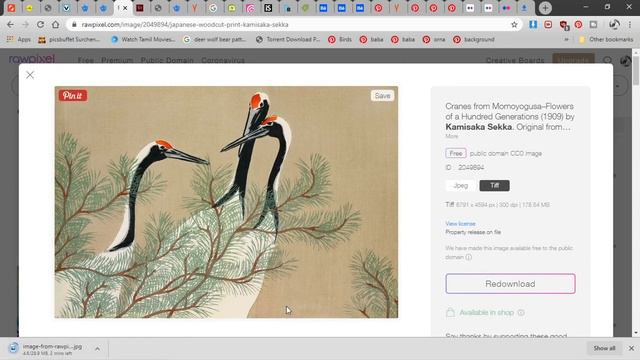Open the Public Domain menu item
The height and width of the screenshot is (360, 640).
pos(167,60)
